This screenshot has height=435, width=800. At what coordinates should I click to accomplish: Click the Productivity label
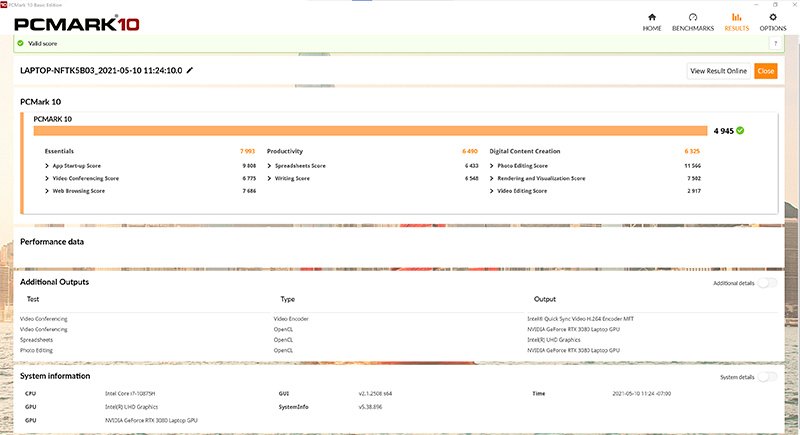pyautogui.click(x=285, y=151)
